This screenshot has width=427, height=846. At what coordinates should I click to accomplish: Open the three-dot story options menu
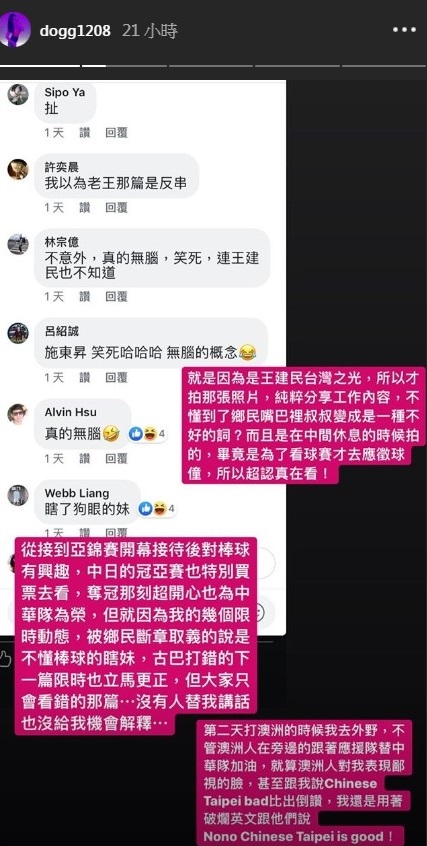(404, 30)
